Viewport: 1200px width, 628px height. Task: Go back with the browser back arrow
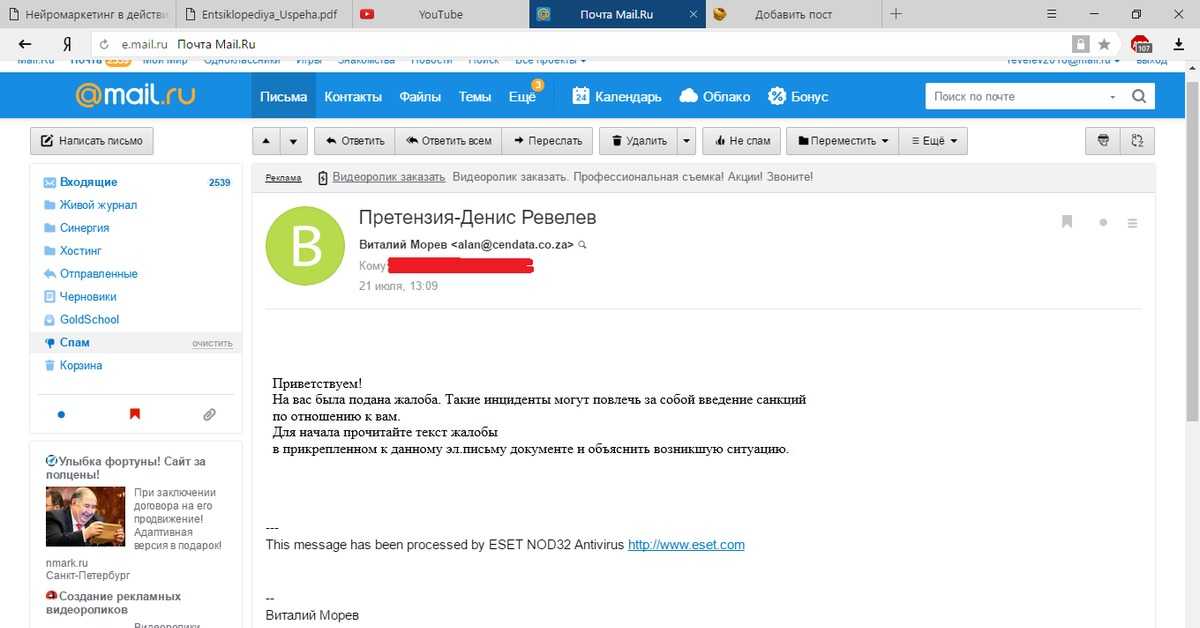25,44
